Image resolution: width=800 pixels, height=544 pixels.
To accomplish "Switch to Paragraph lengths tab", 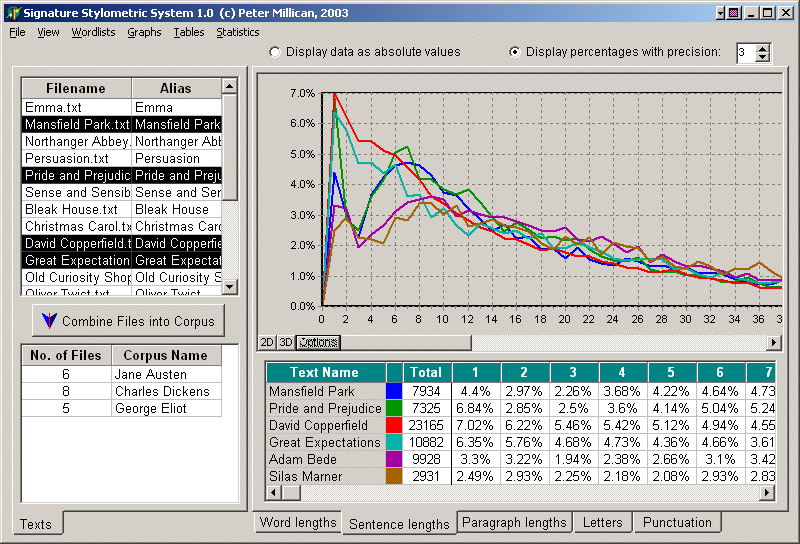I will pos(514,522).
